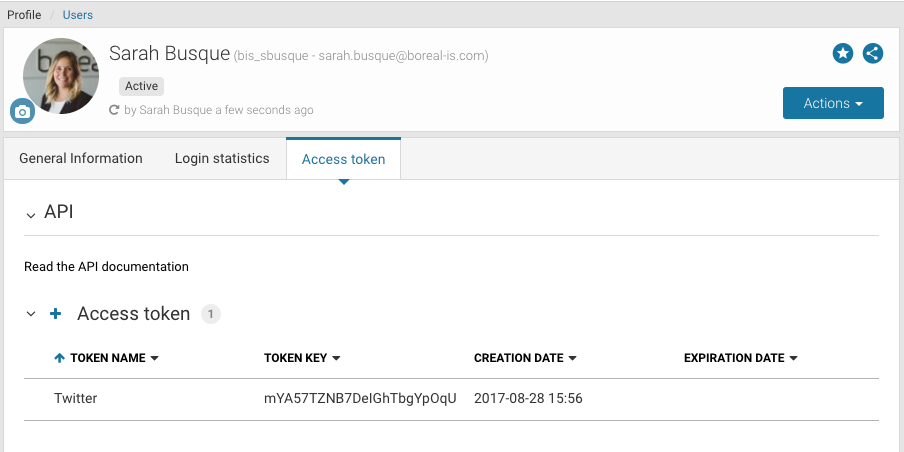Open the Token Name column dropdown

154,358
